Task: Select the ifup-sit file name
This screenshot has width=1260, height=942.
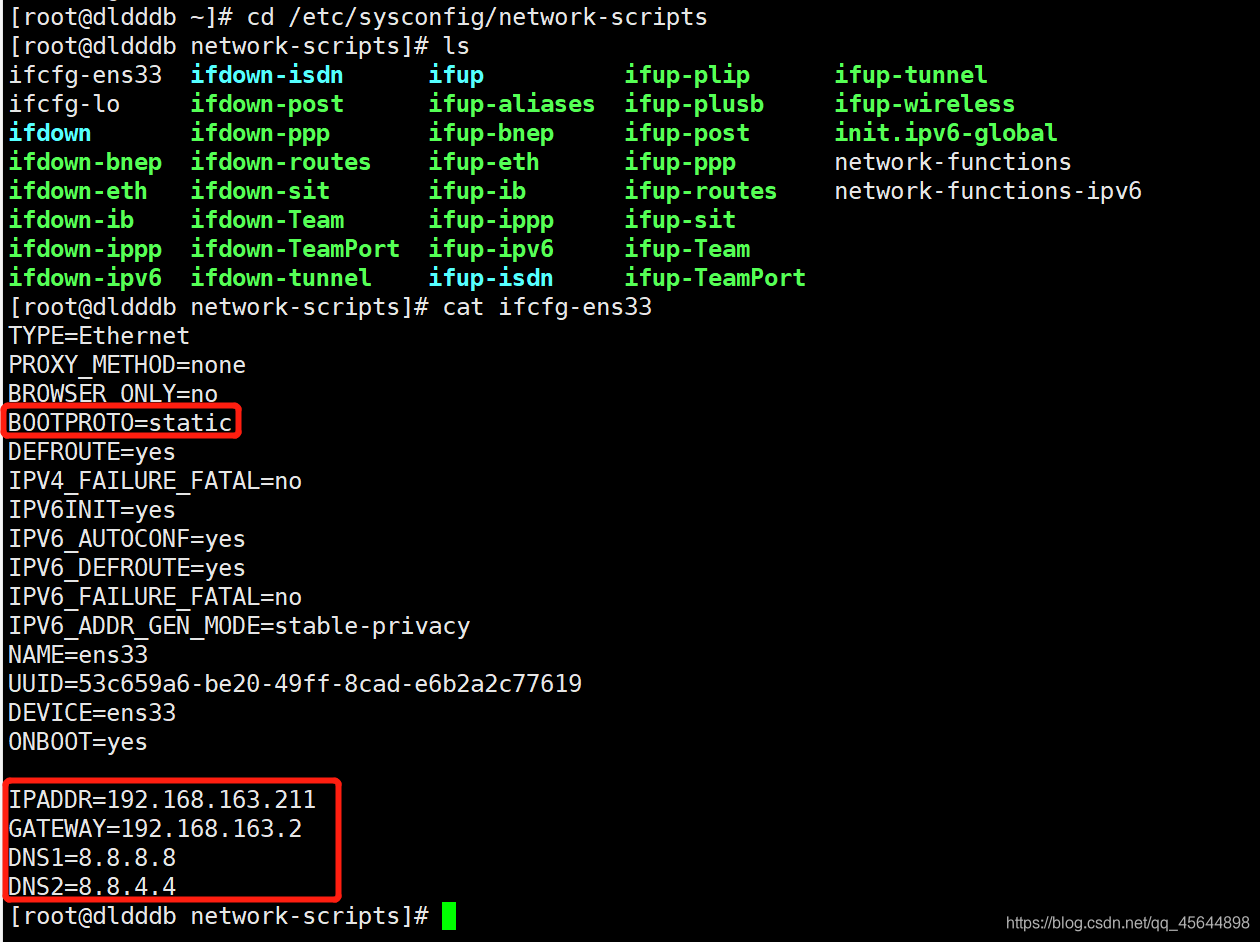Action: point(680,220)
